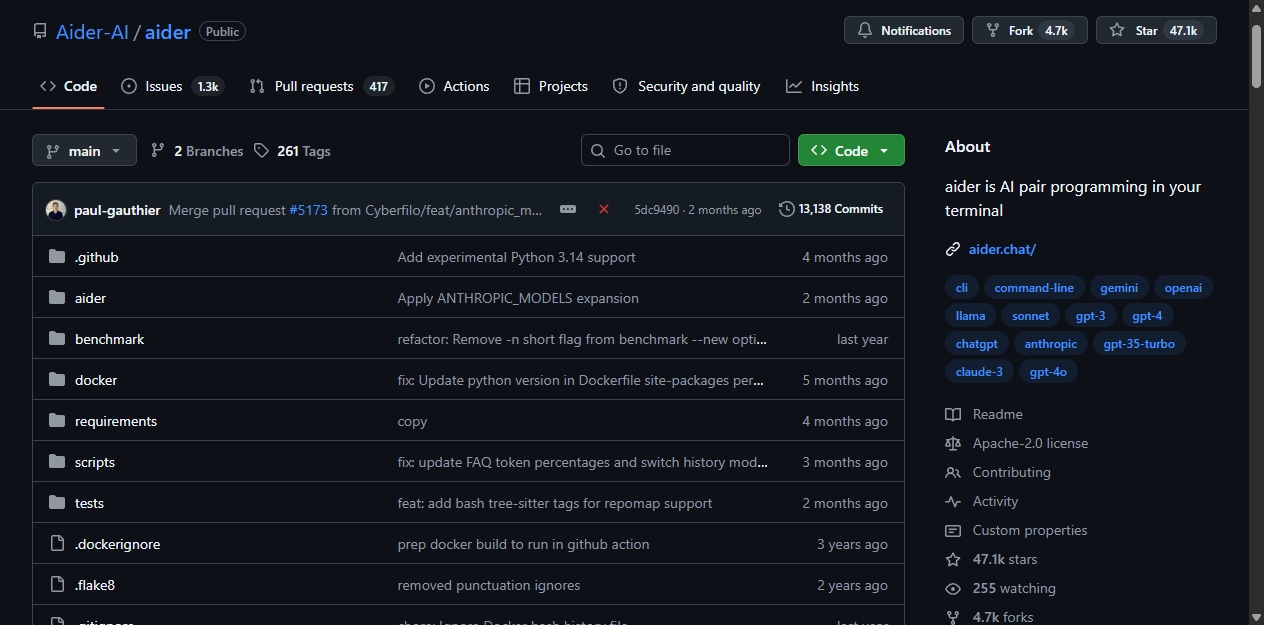The height and width of the screenshot is (625, 1264).
Task: Select the llama topic tag
Action: 970,316
